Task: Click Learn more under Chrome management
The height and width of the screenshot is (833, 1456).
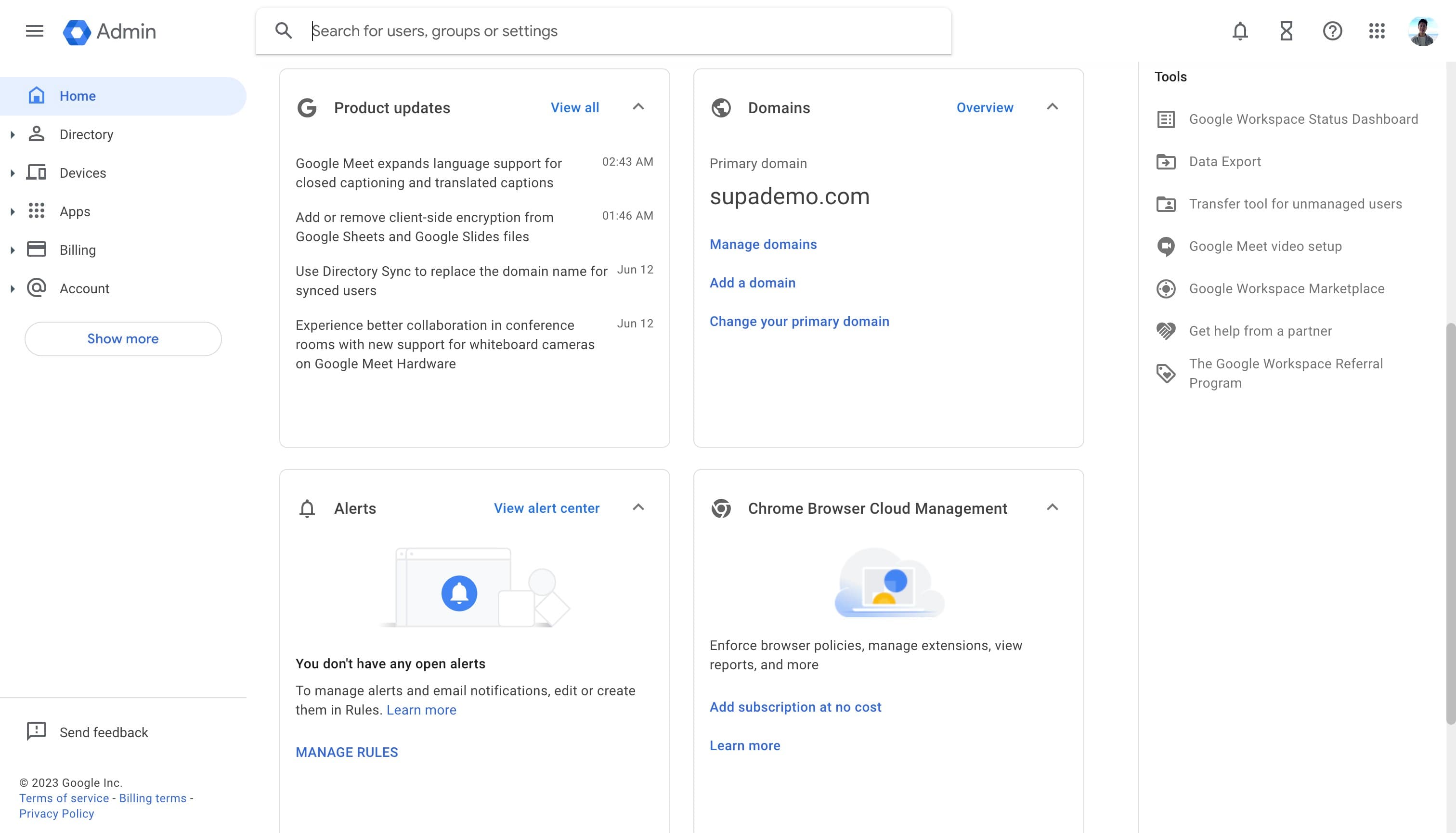Action: (744, 745)
